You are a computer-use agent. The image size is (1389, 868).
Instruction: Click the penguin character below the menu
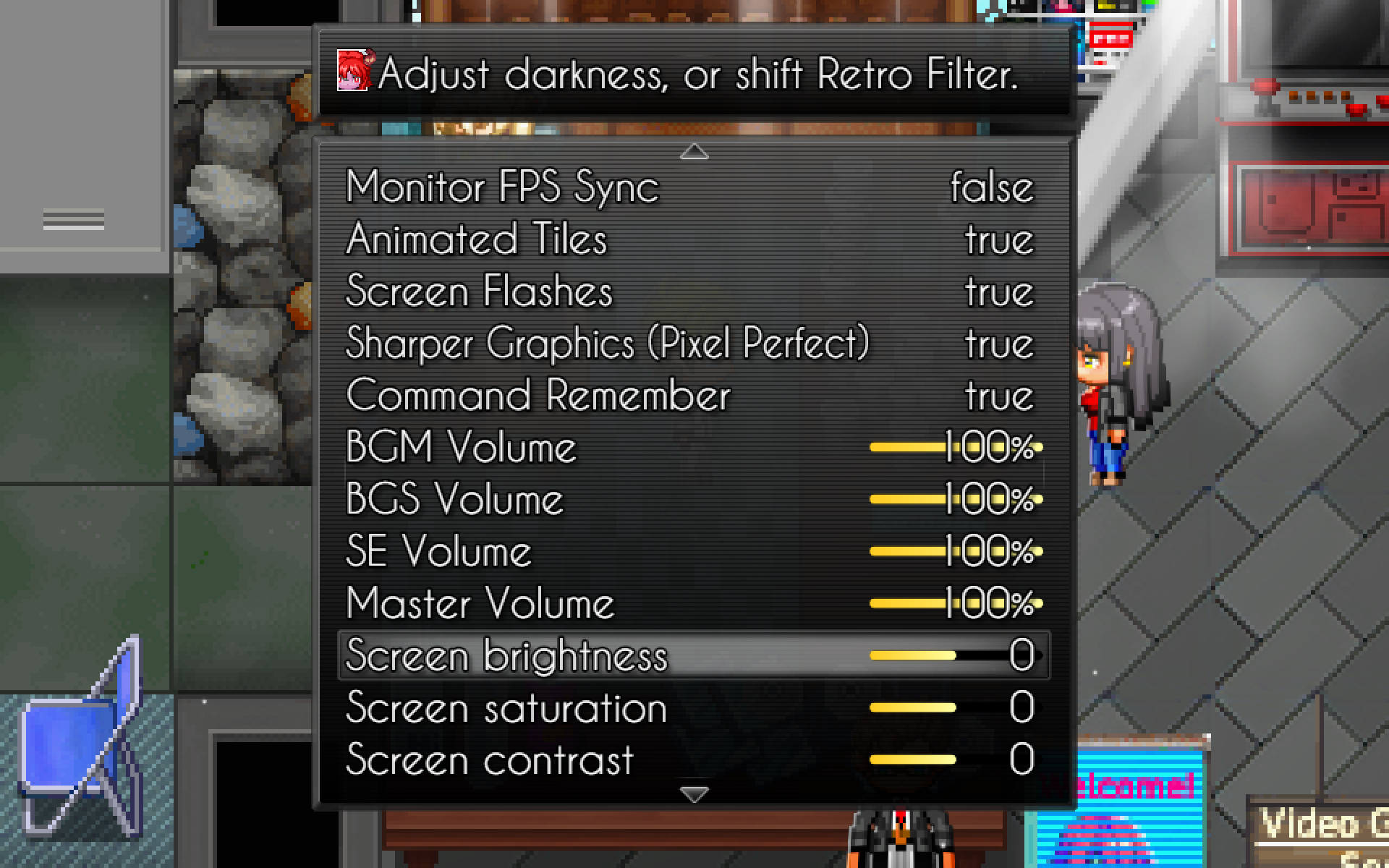pyautogui.click(x=899, y=838)
